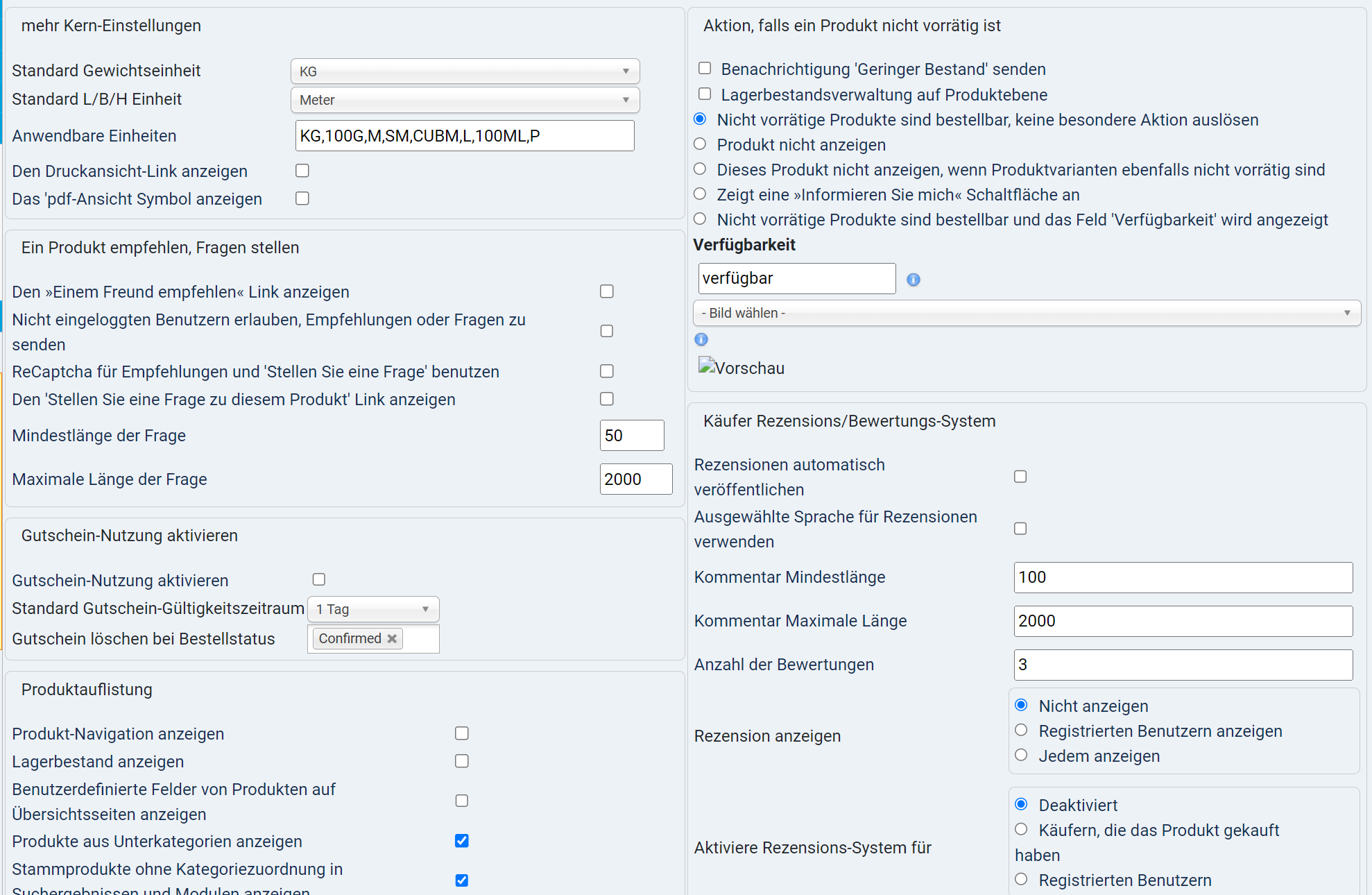Expand the Bild wählen dropdown

[1026, 313]
